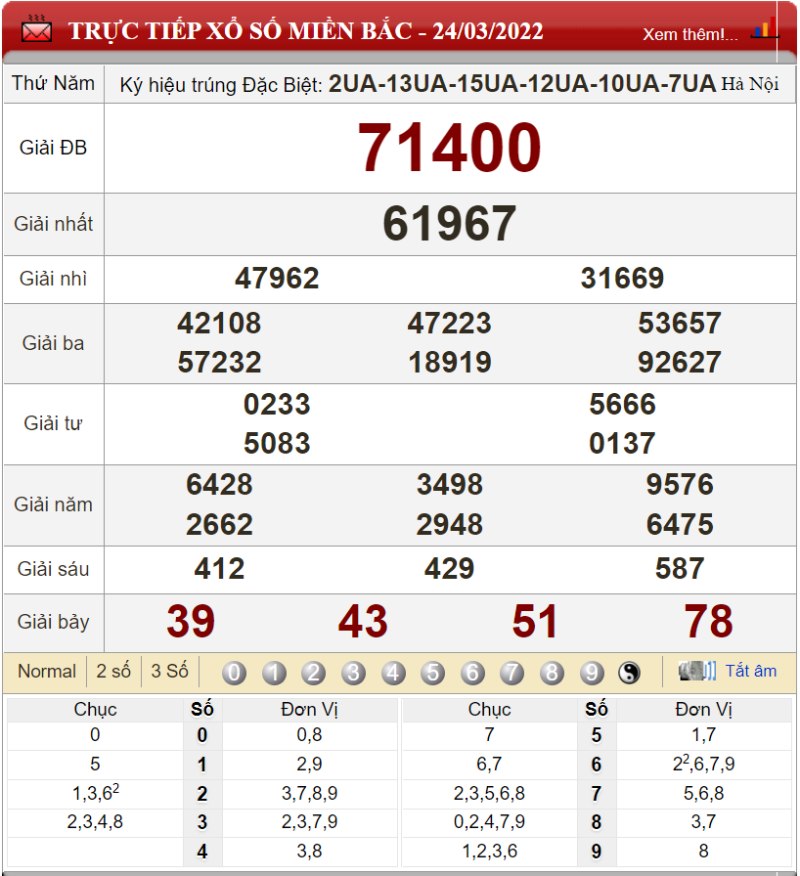Mute sound with 'Tắt âm' link
This screenshot has width=800, height=876.
point(751,670)
